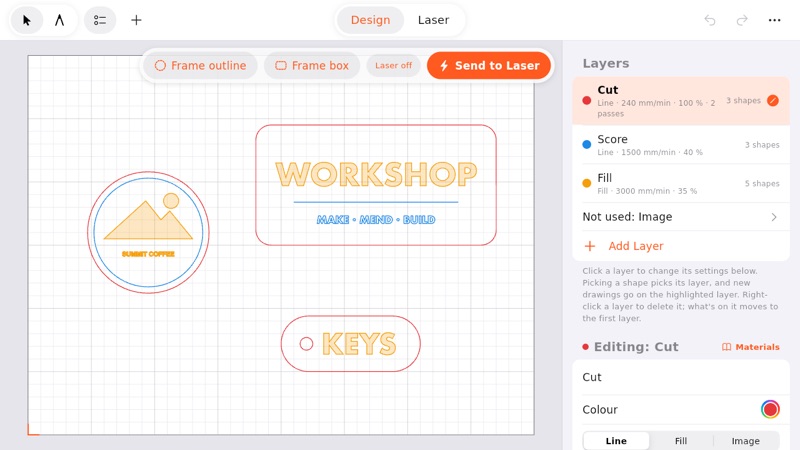The width and height of the screenshot is (800, 450).
Task: Click the undo arrow
Action: click(710, 20)
